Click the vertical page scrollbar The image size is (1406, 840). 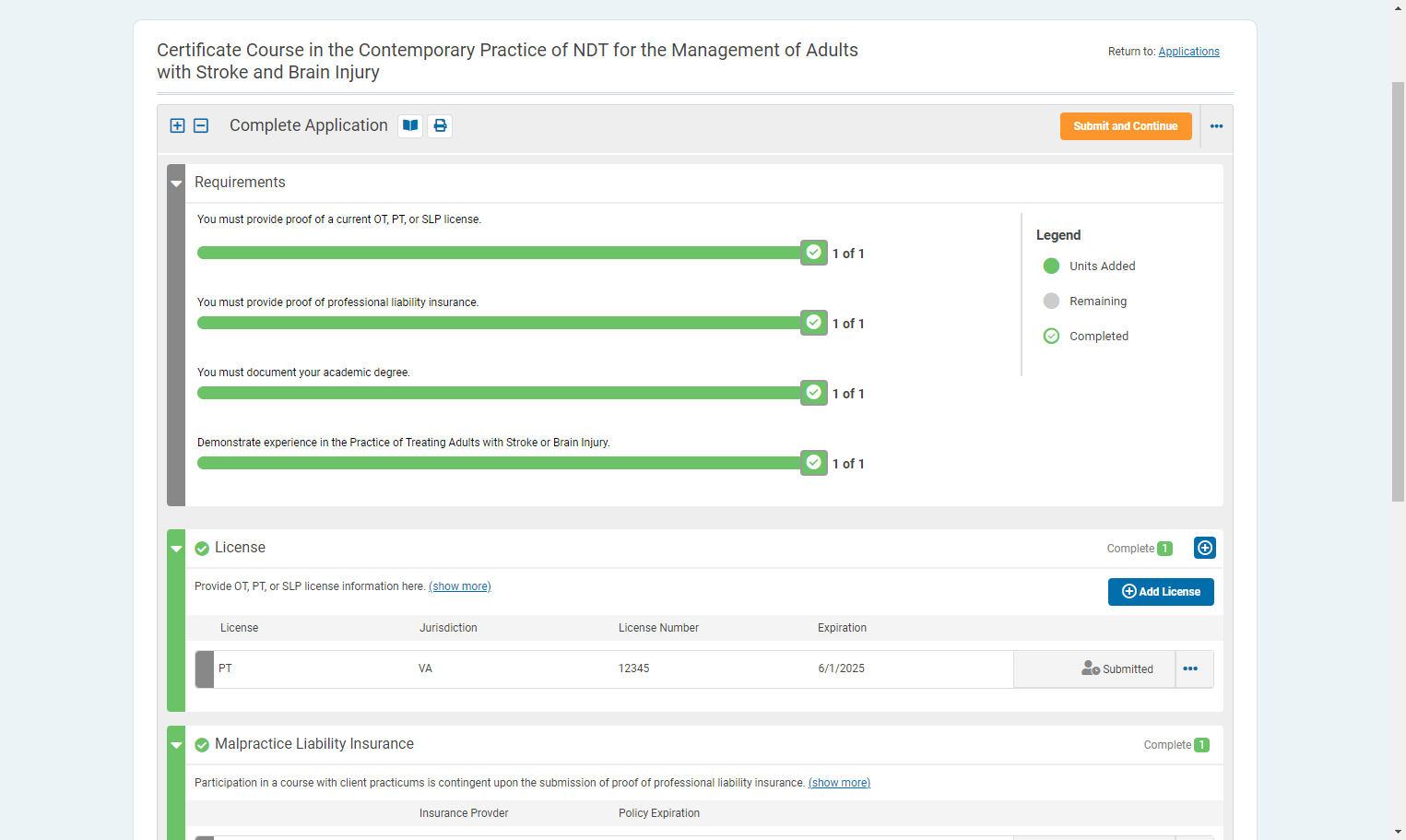1398,291
